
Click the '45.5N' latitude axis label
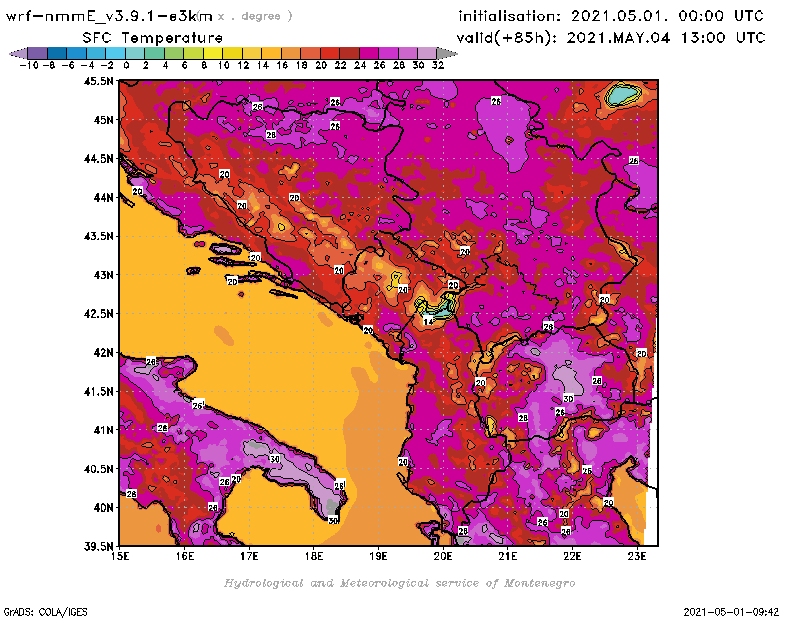click(x=98, y=81)
